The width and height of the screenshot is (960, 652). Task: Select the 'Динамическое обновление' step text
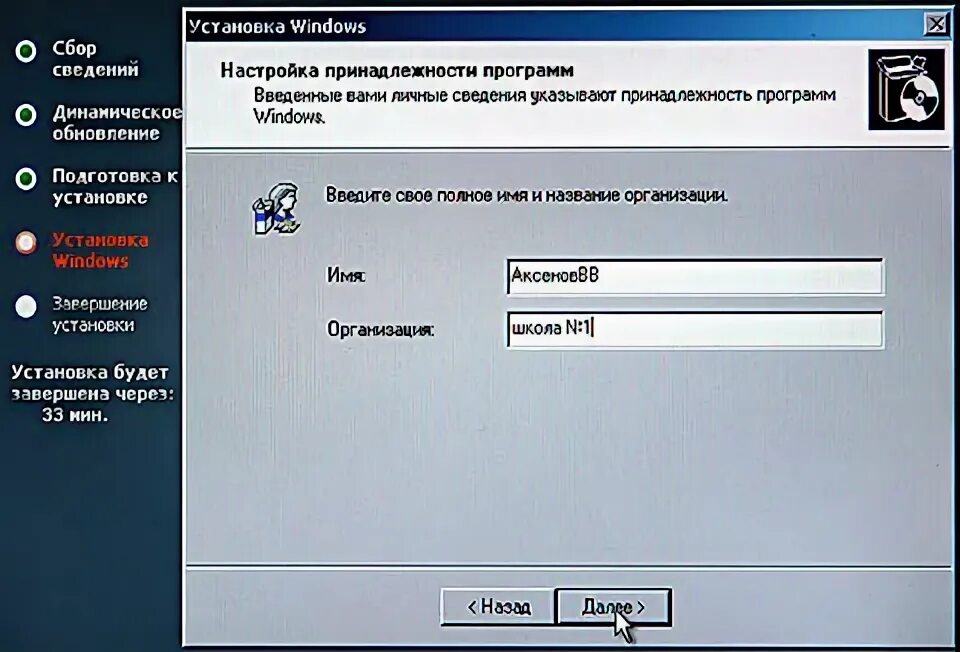[116, 122]
